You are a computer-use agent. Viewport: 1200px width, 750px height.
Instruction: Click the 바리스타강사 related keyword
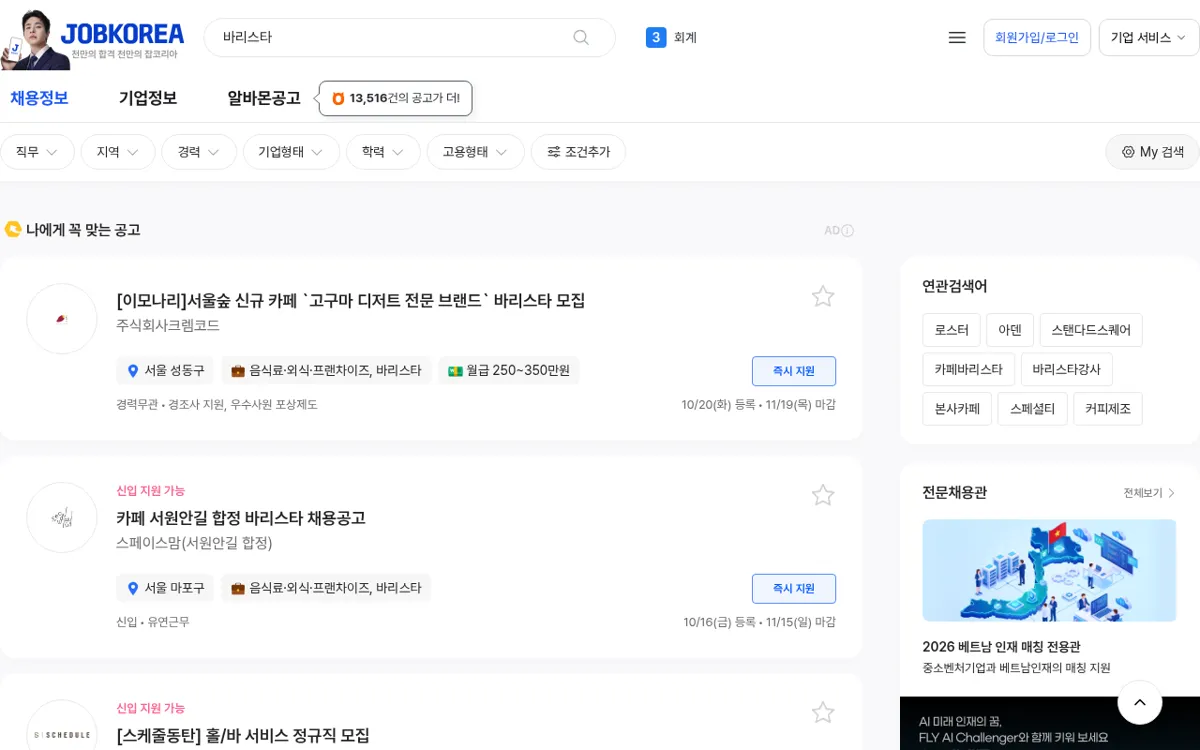tap(1067, 369)
